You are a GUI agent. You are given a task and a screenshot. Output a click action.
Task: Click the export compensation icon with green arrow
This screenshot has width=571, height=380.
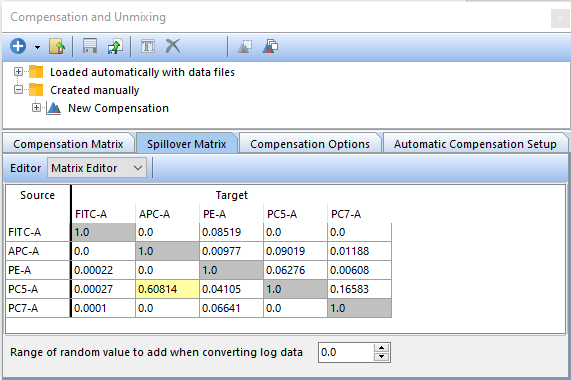pyautogui.click(x=115, y=46)
